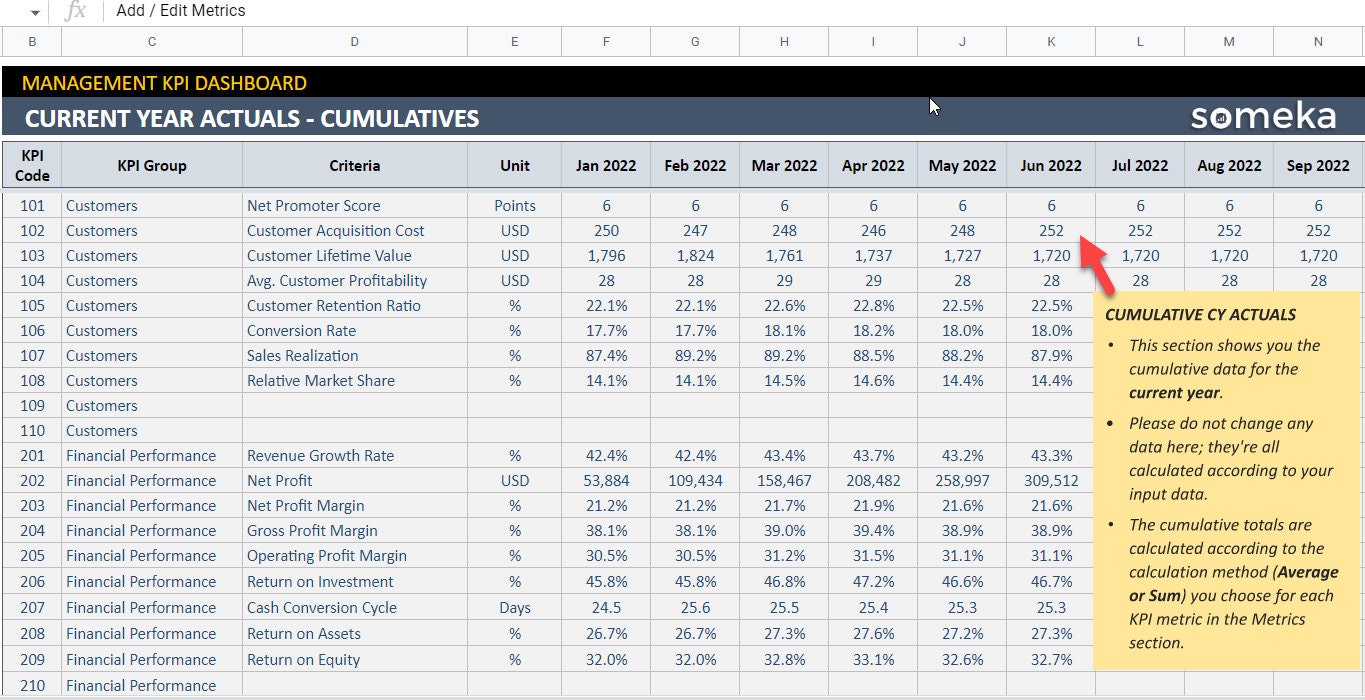
Task: Select the Net Profit criteria cell
Action: (x=355, y=480)
